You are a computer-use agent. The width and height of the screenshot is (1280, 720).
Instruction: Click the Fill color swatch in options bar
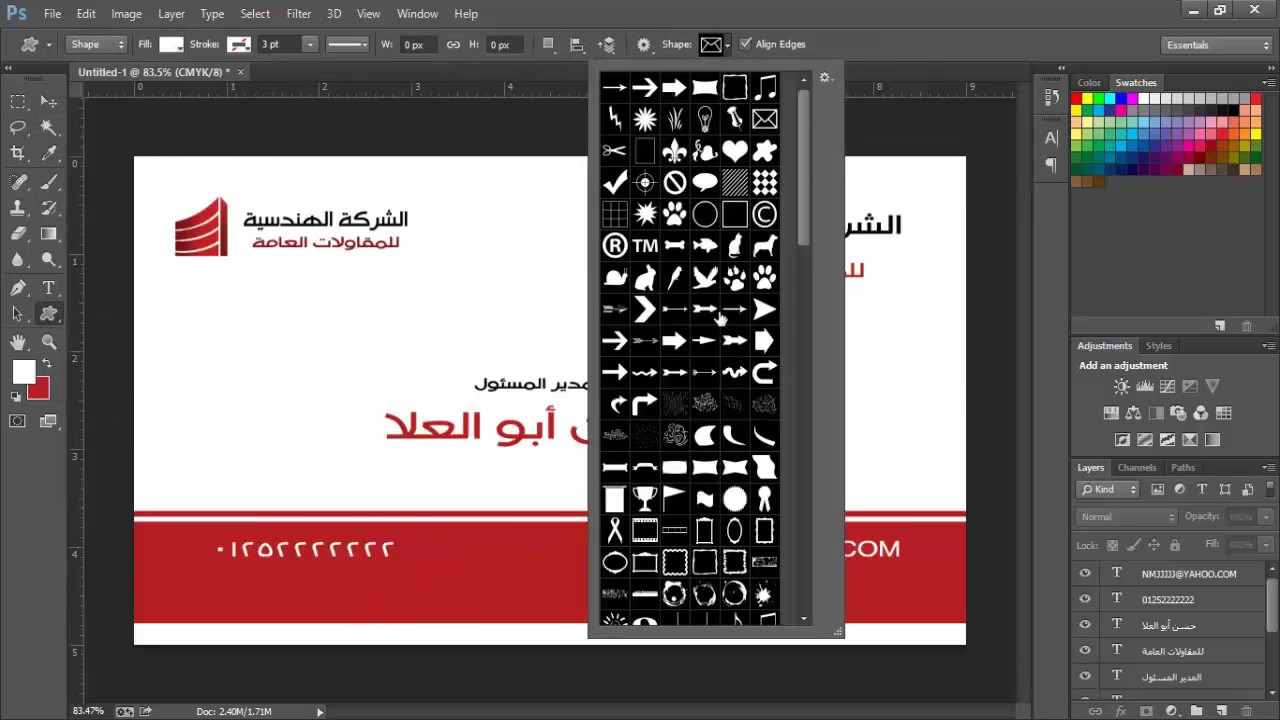[171, 44]
